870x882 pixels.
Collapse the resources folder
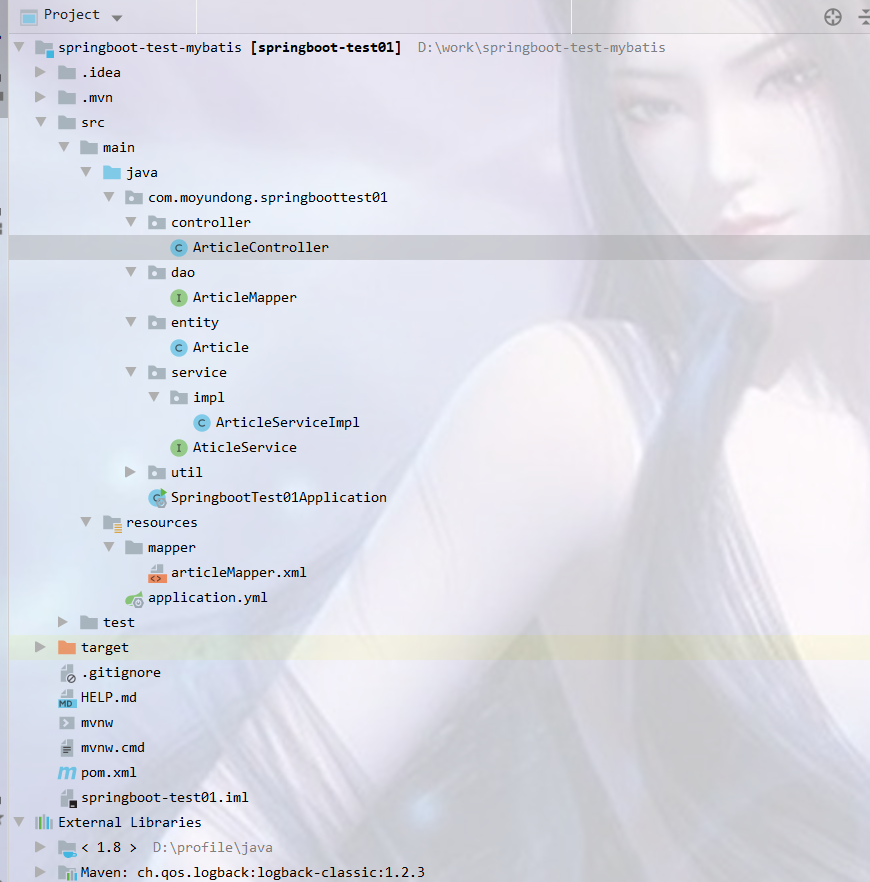tap(87, 522)
